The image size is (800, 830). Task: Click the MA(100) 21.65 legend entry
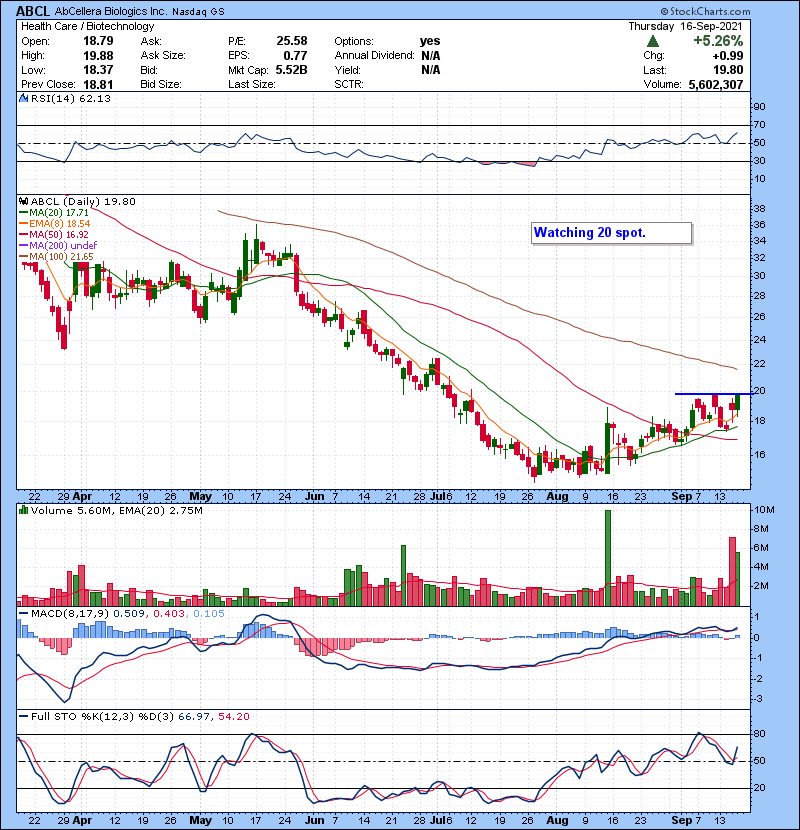56,257
